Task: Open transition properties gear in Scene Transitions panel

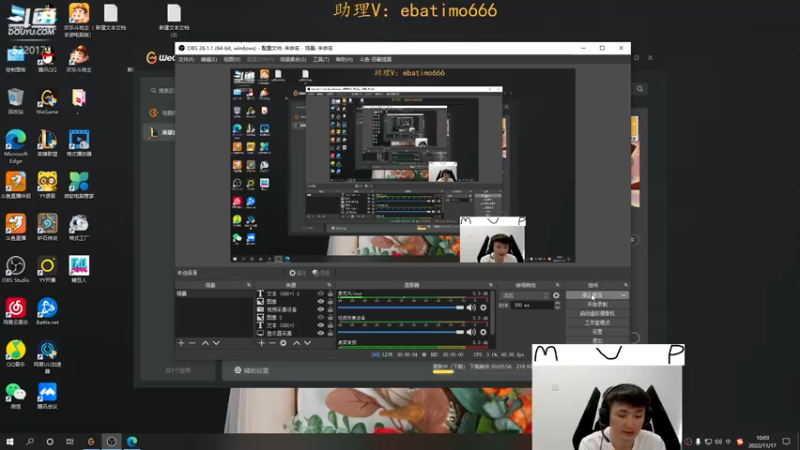Action: point(556,295)
